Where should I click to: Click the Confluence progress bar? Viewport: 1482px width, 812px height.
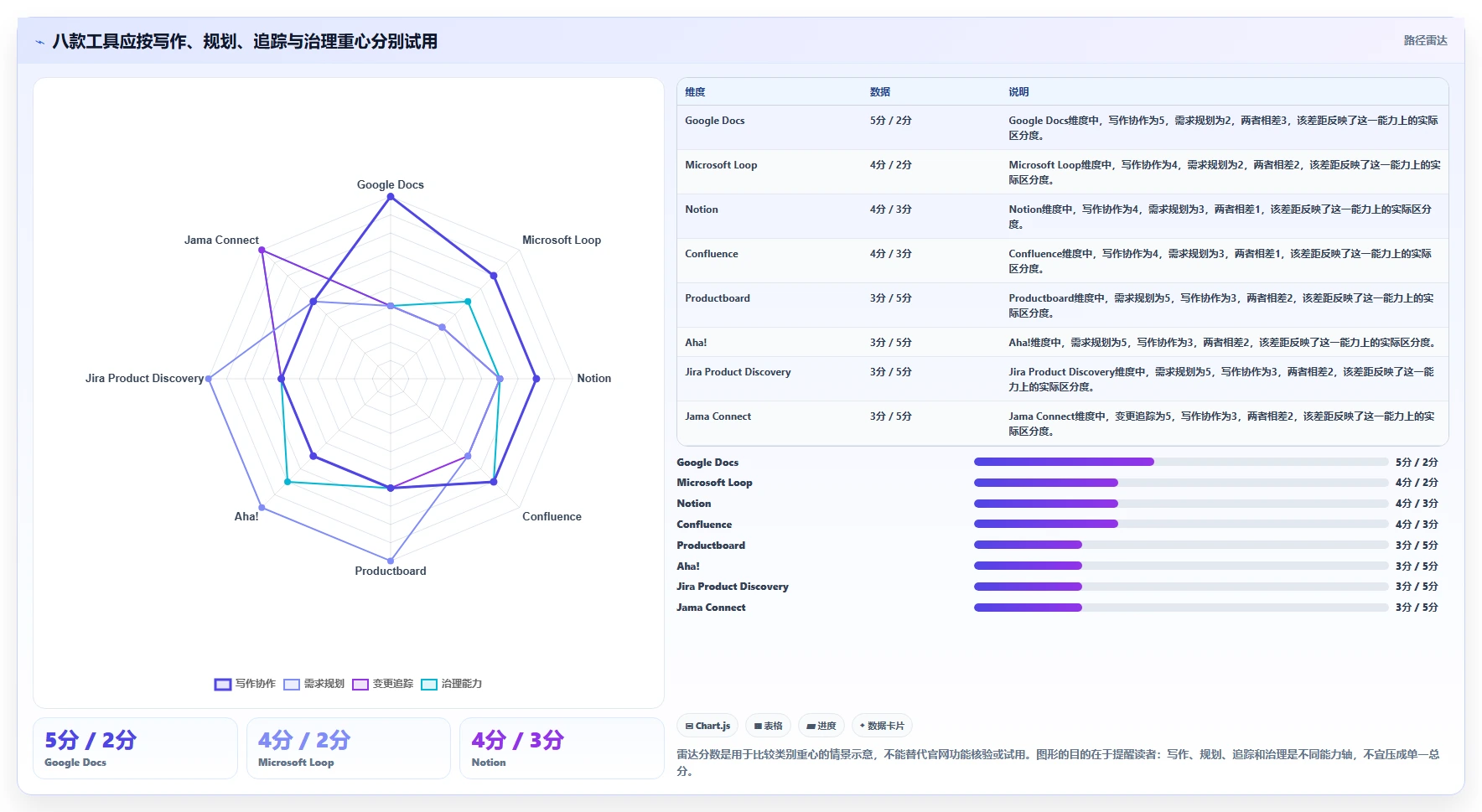point(1181,524)
